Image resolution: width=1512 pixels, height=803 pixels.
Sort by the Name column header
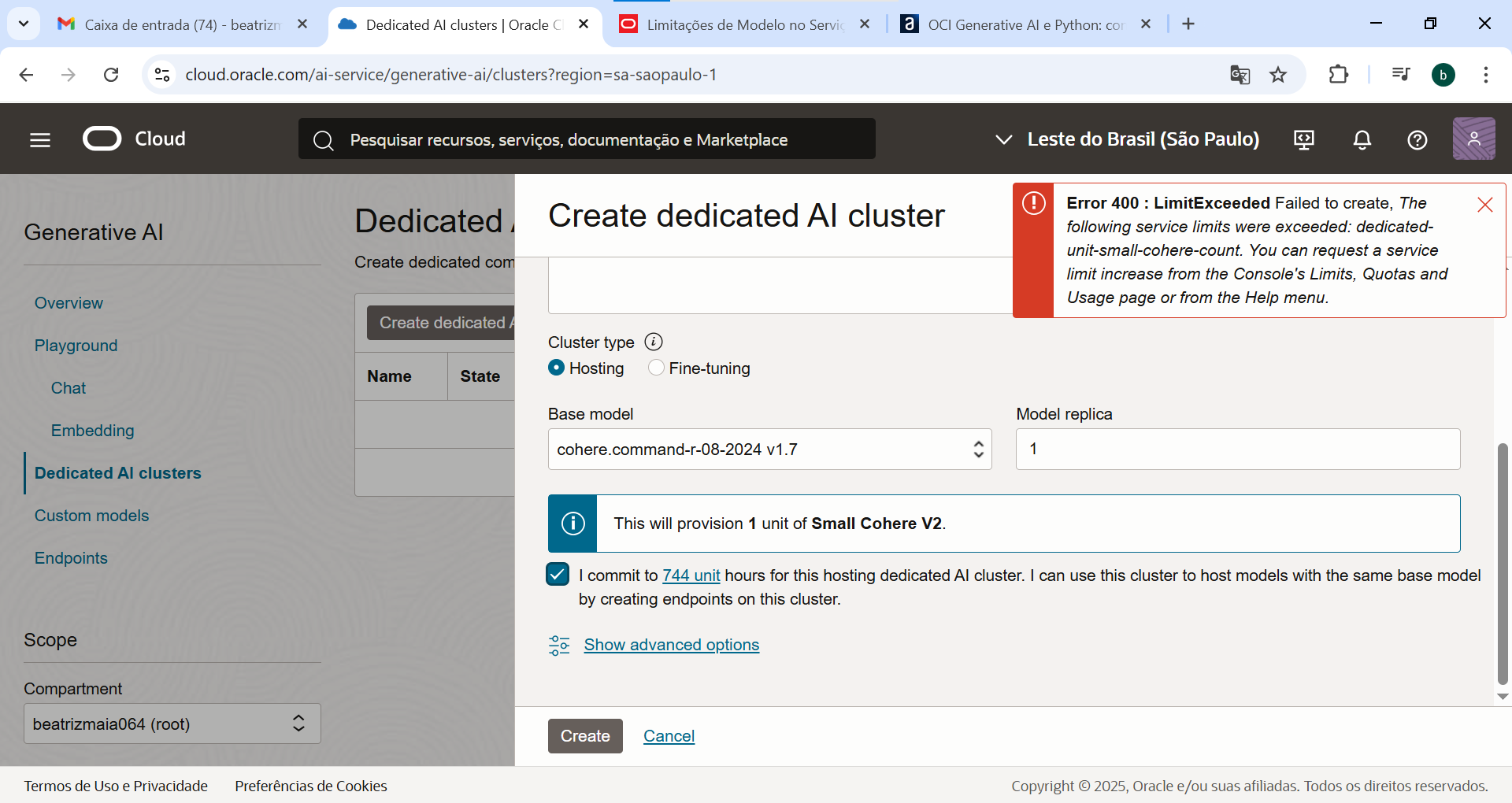click(389, 376)
